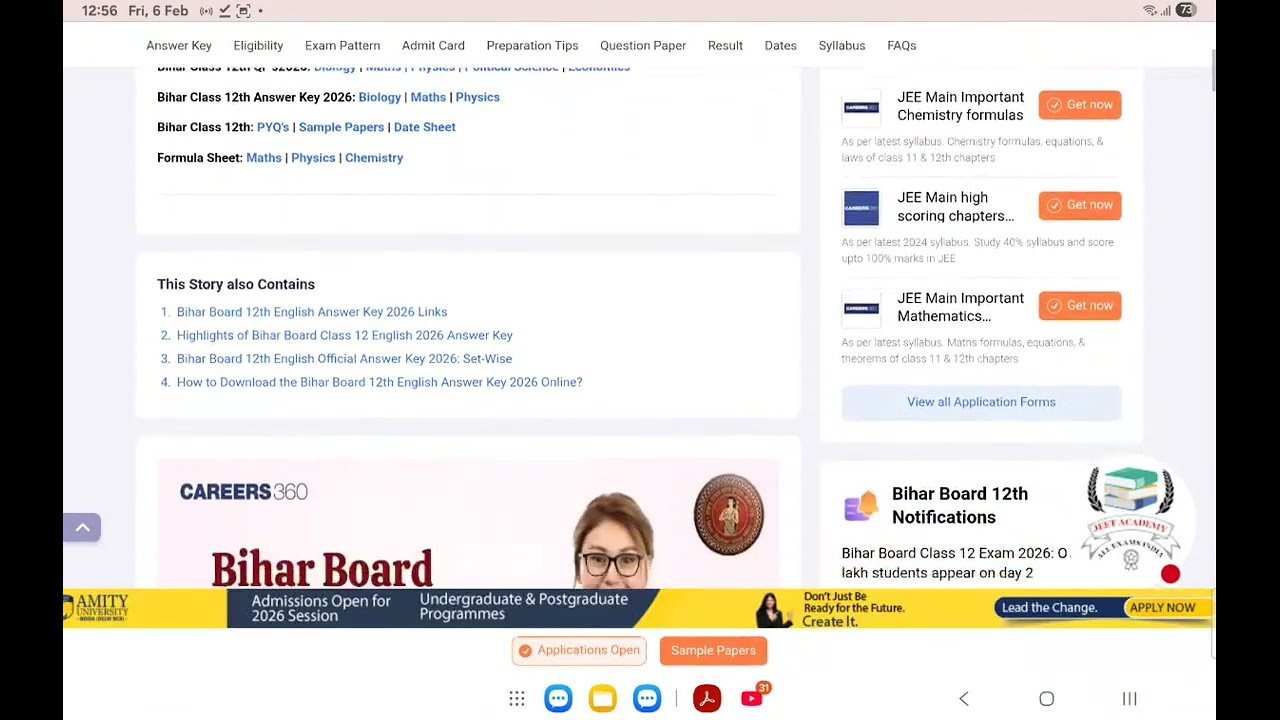Click the logo beside JEE Main high scoring chapters
1280x720 pixels.
tap(861, 208)
